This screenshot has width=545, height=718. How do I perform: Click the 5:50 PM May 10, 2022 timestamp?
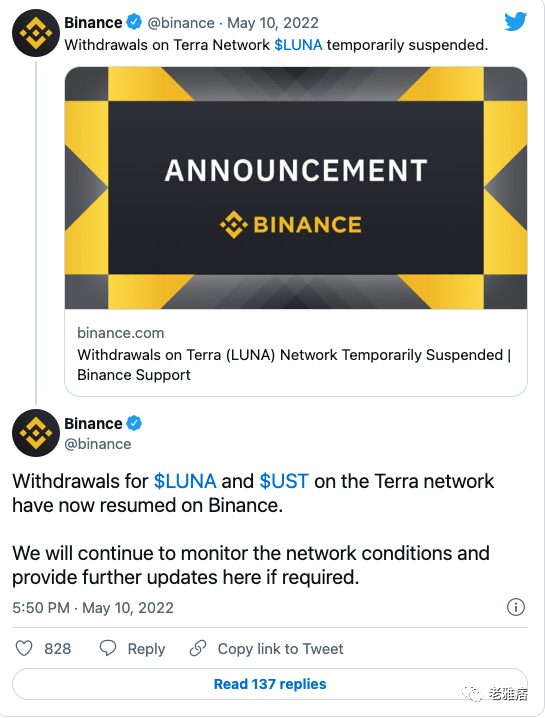click(x=93, y=608)
